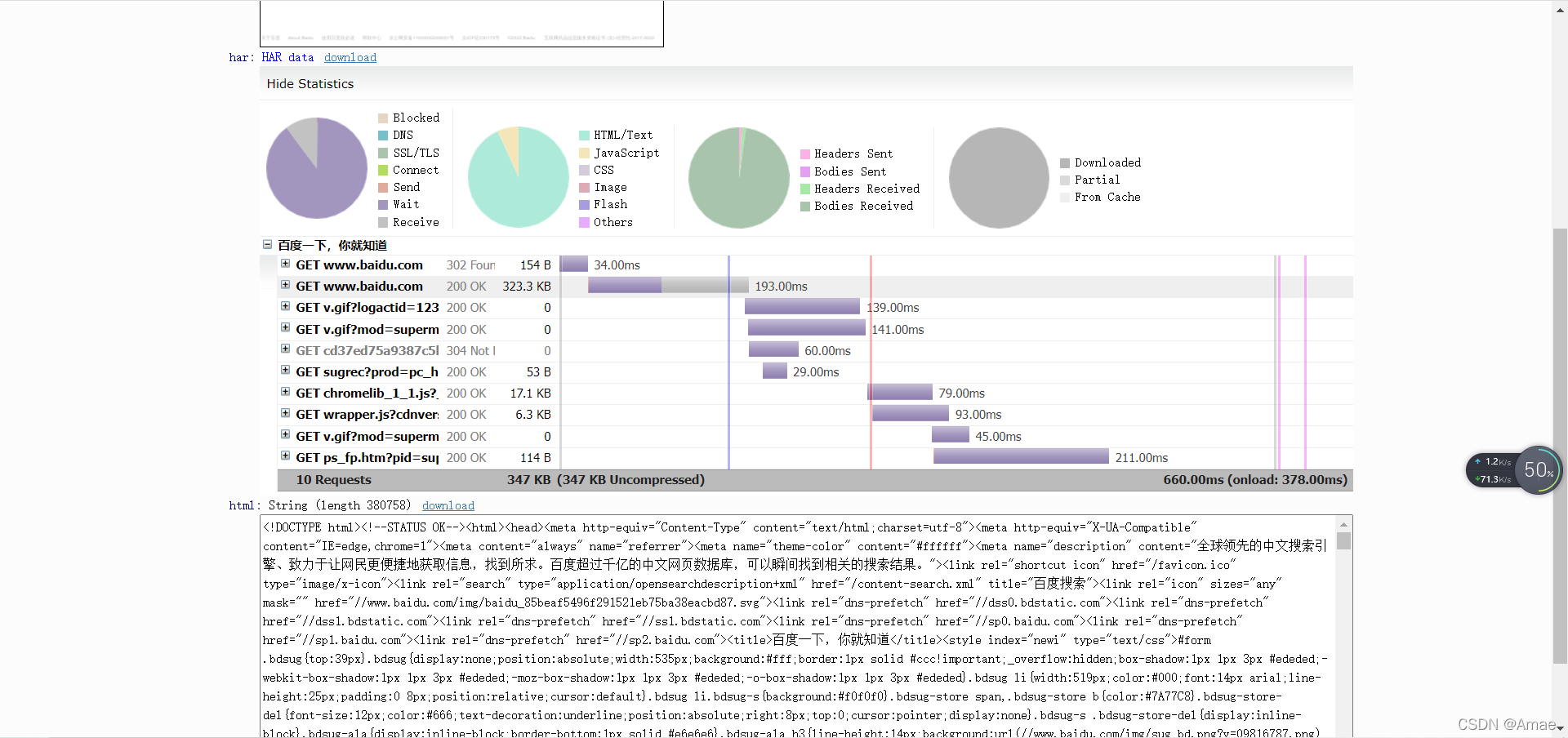Click the 193.00ms timeline bar
This screenshot has height=738, width=1568.
[668, 285]
